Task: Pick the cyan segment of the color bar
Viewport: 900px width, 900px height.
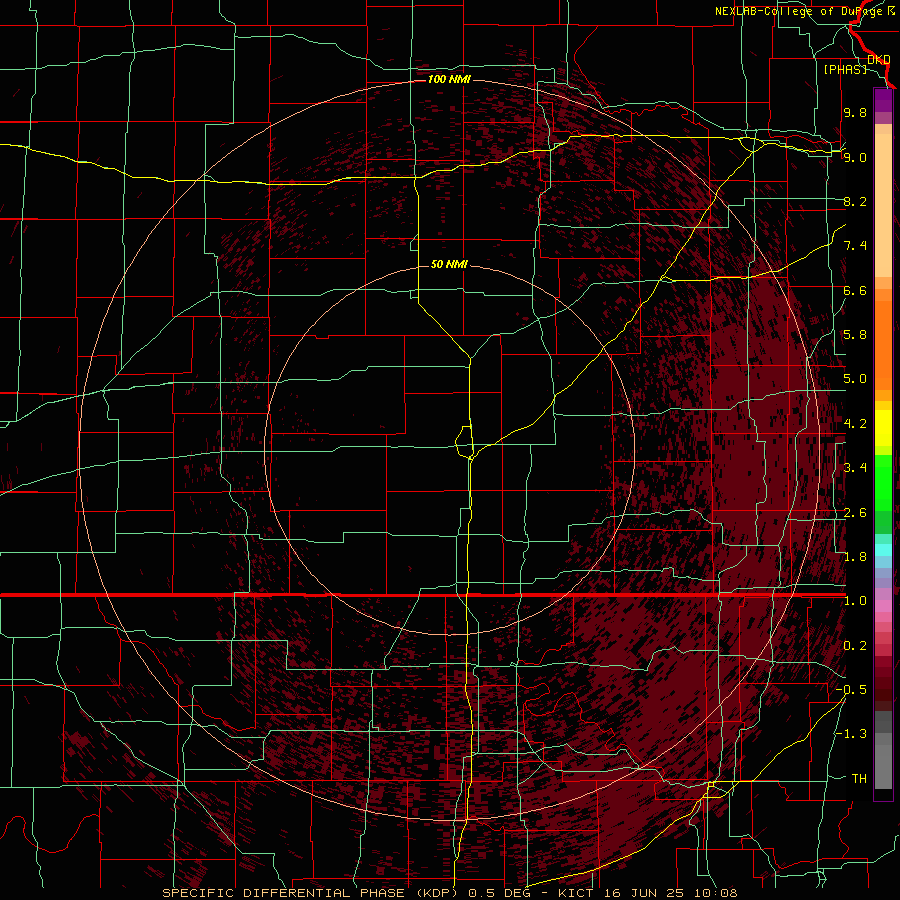Action: tap(883, 550)
